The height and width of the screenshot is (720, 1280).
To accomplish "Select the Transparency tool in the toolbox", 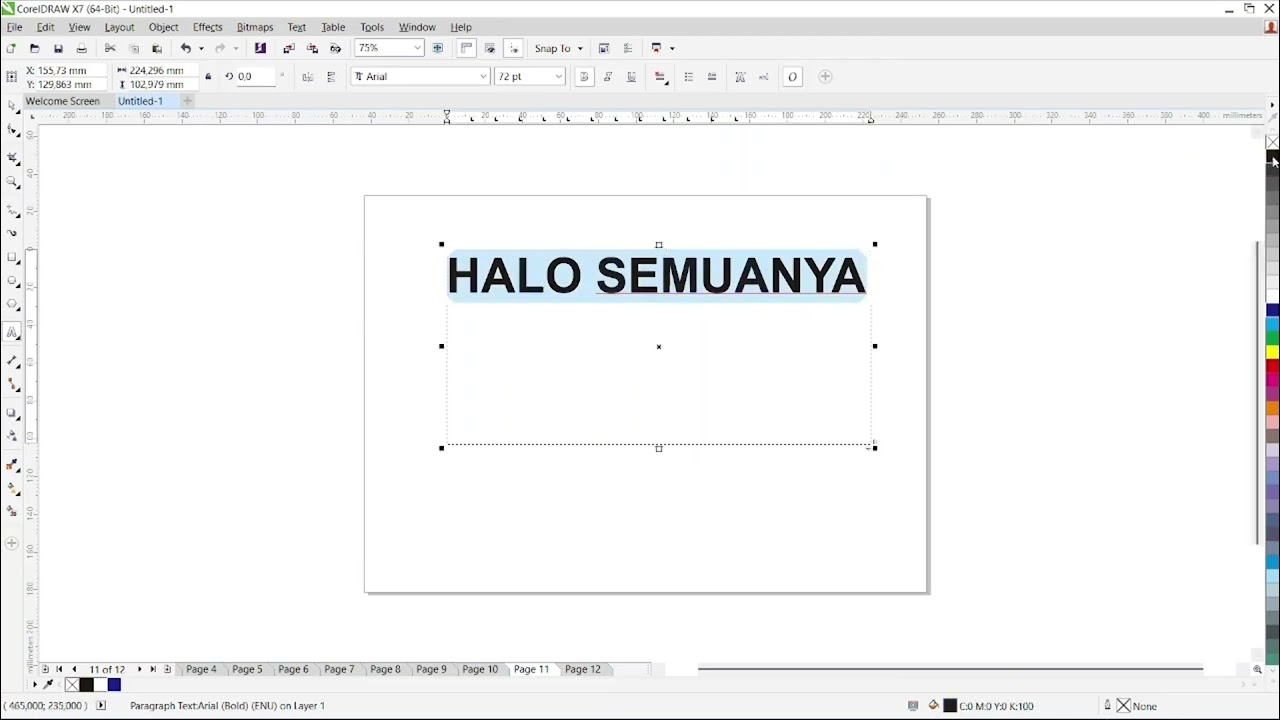I will coord(13,436).
